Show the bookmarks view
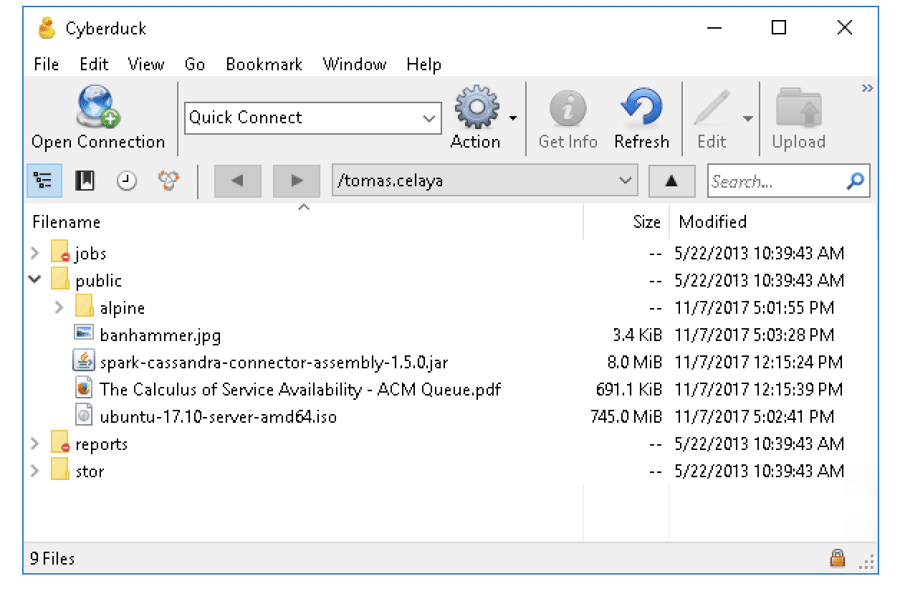This screenshot has height=599, width=900. pos(85,181)
